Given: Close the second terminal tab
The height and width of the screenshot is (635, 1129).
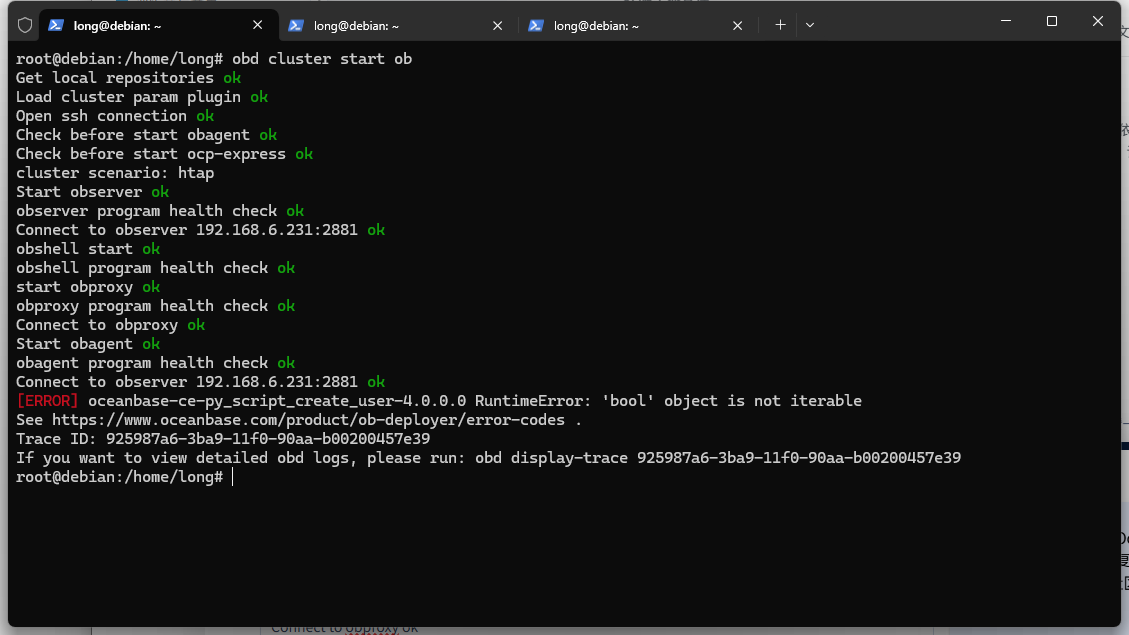Looking at the screenshot, I should 498,25.
